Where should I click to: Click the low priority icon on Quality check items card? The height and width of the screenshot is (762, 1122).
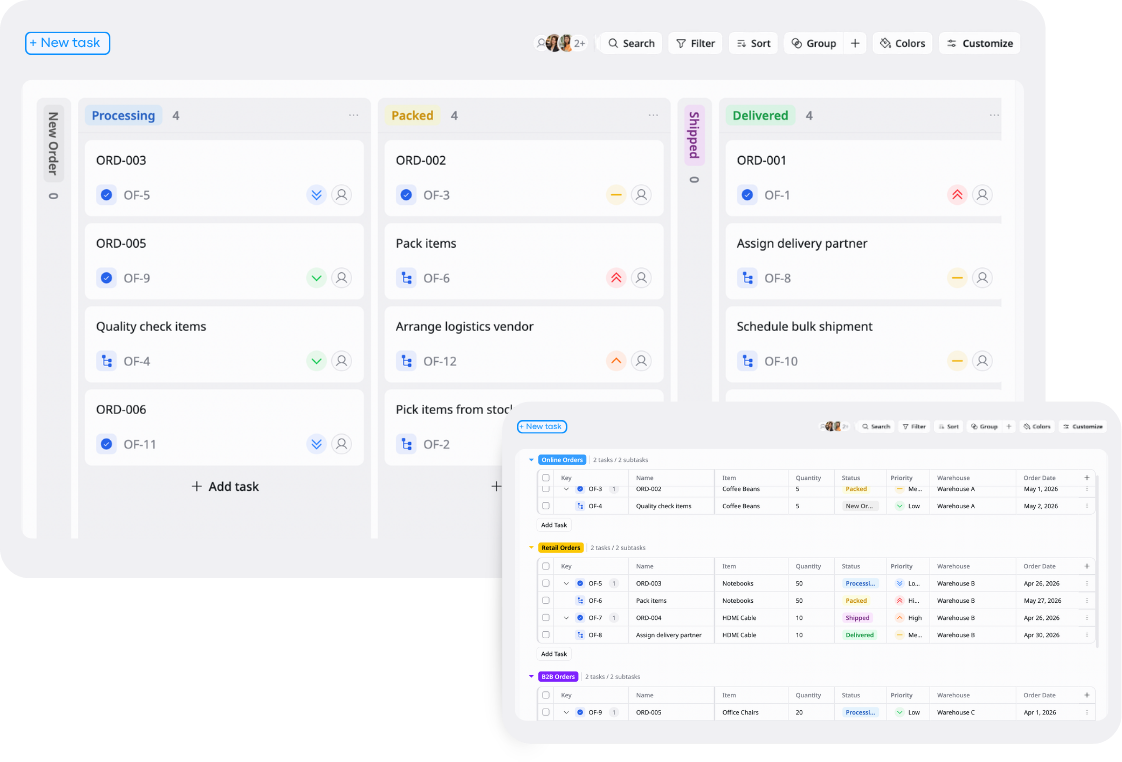coord(316,361)
